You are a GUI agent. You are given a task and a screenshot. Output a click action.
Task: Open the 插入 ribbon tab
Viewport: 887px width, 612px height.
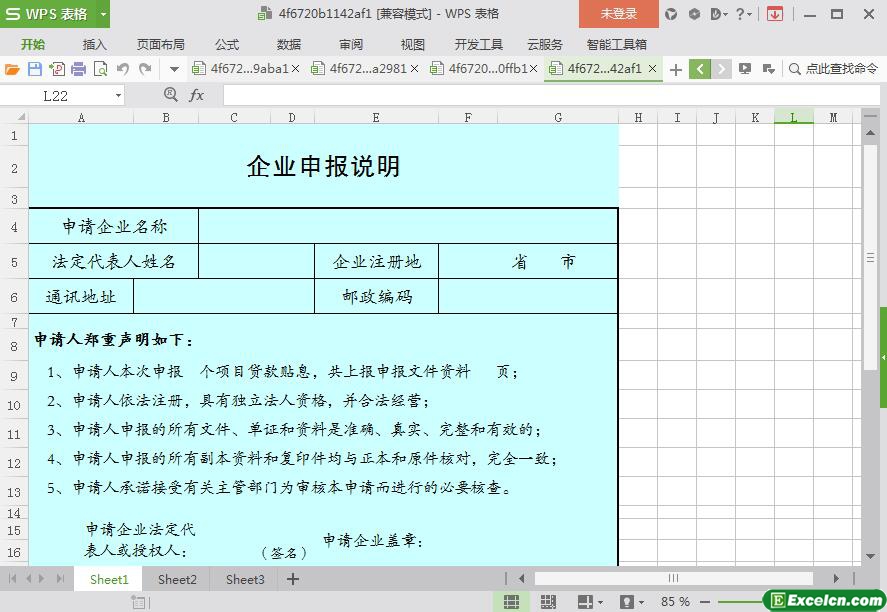point(94,44)
